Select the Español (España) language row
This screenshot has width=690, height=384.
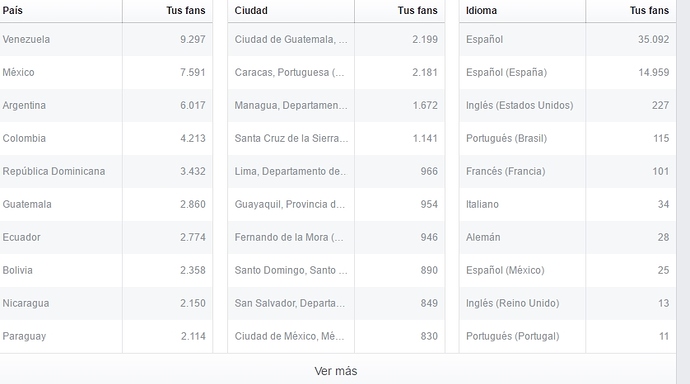pyautogui.click(x=568, y=72)
